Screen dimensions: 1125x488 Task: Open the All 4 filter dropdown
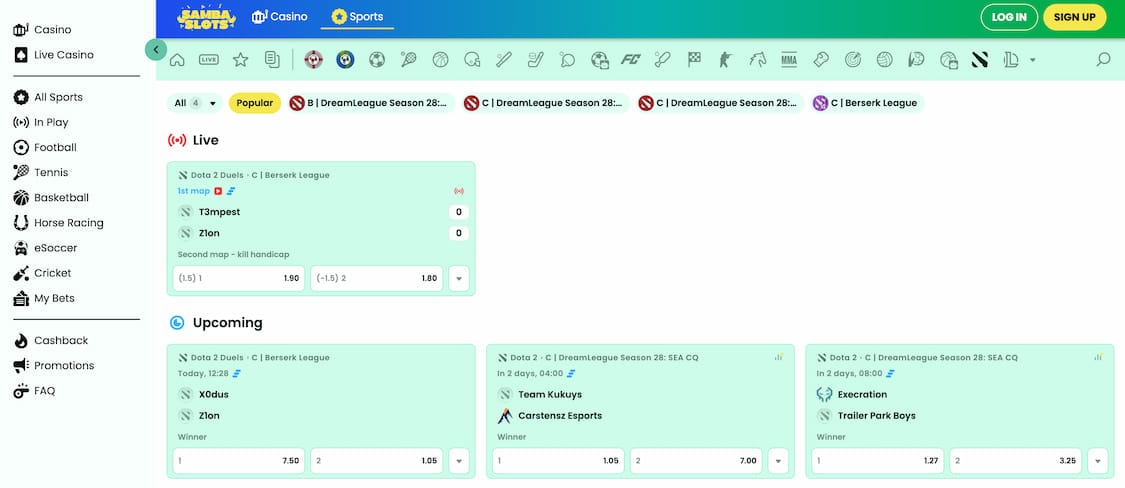pyautogui.click(x=194, y=103)
